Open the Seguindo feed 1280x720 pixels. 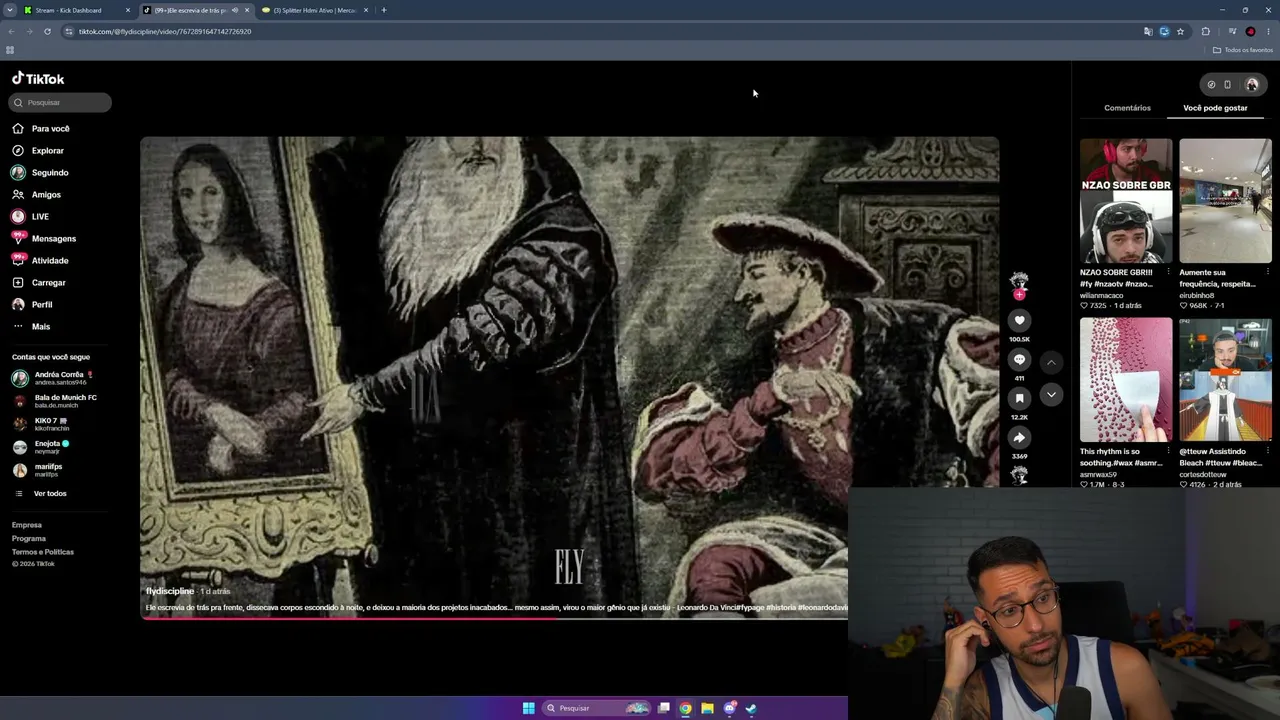coord(40,173)
